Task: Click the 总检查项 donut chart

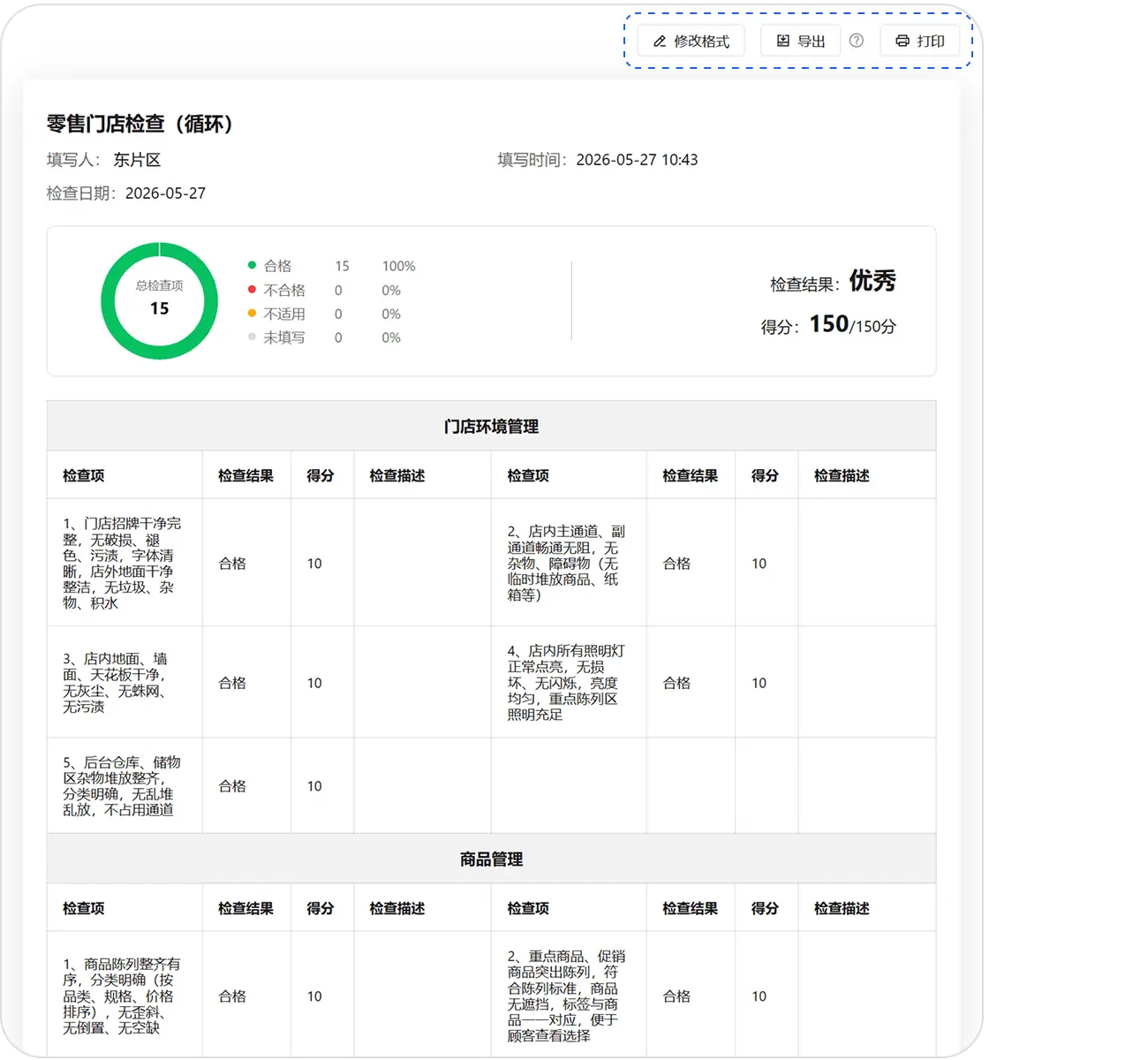Action: [x=159, y=301]
